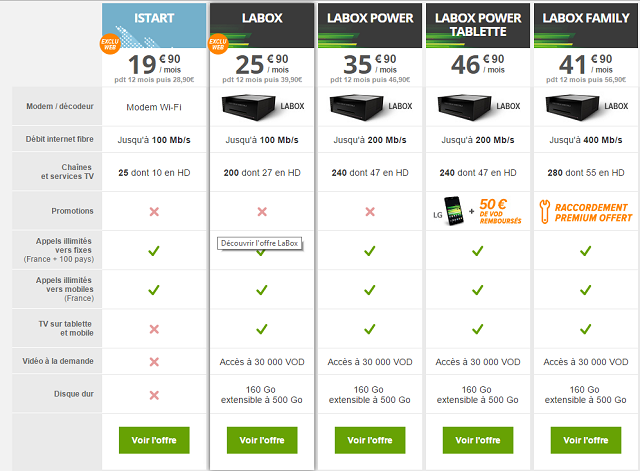Click Voir l'offre button for ISTART

153,440
